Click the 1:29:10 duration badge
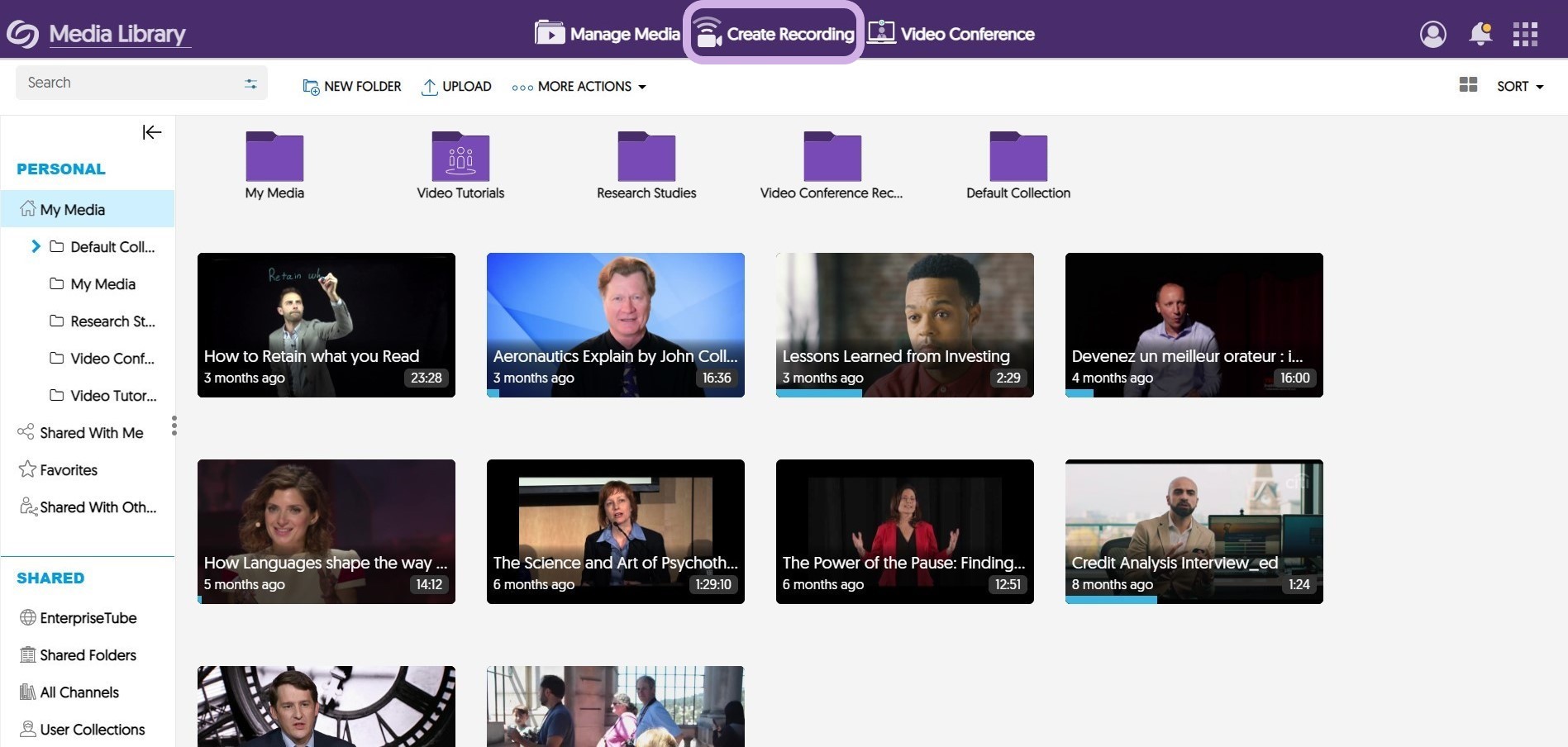This screenshot has height=747, width=1568. (713, 584)
